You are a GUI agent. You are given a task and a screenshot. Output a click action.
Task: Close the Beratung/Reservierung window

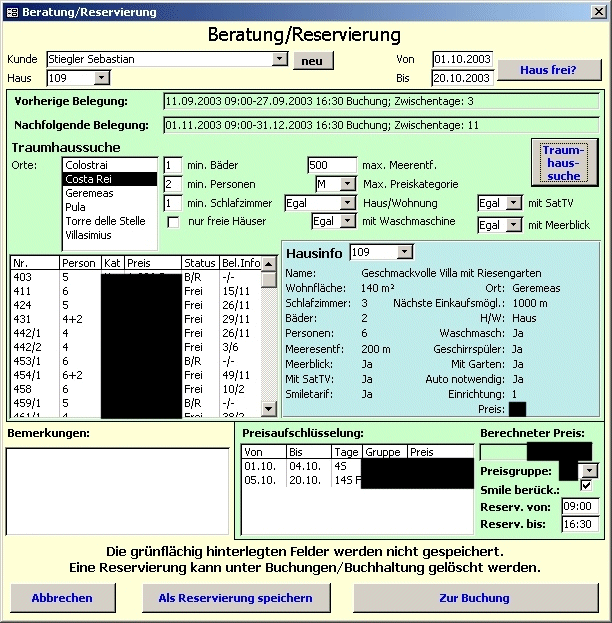coord(598,12)
